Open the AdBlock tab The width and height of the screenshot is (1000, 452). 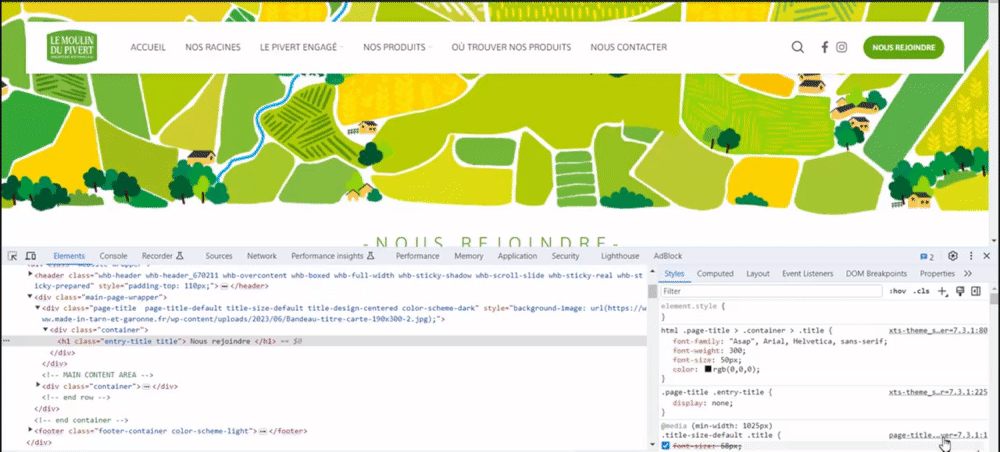coord(668,256)
